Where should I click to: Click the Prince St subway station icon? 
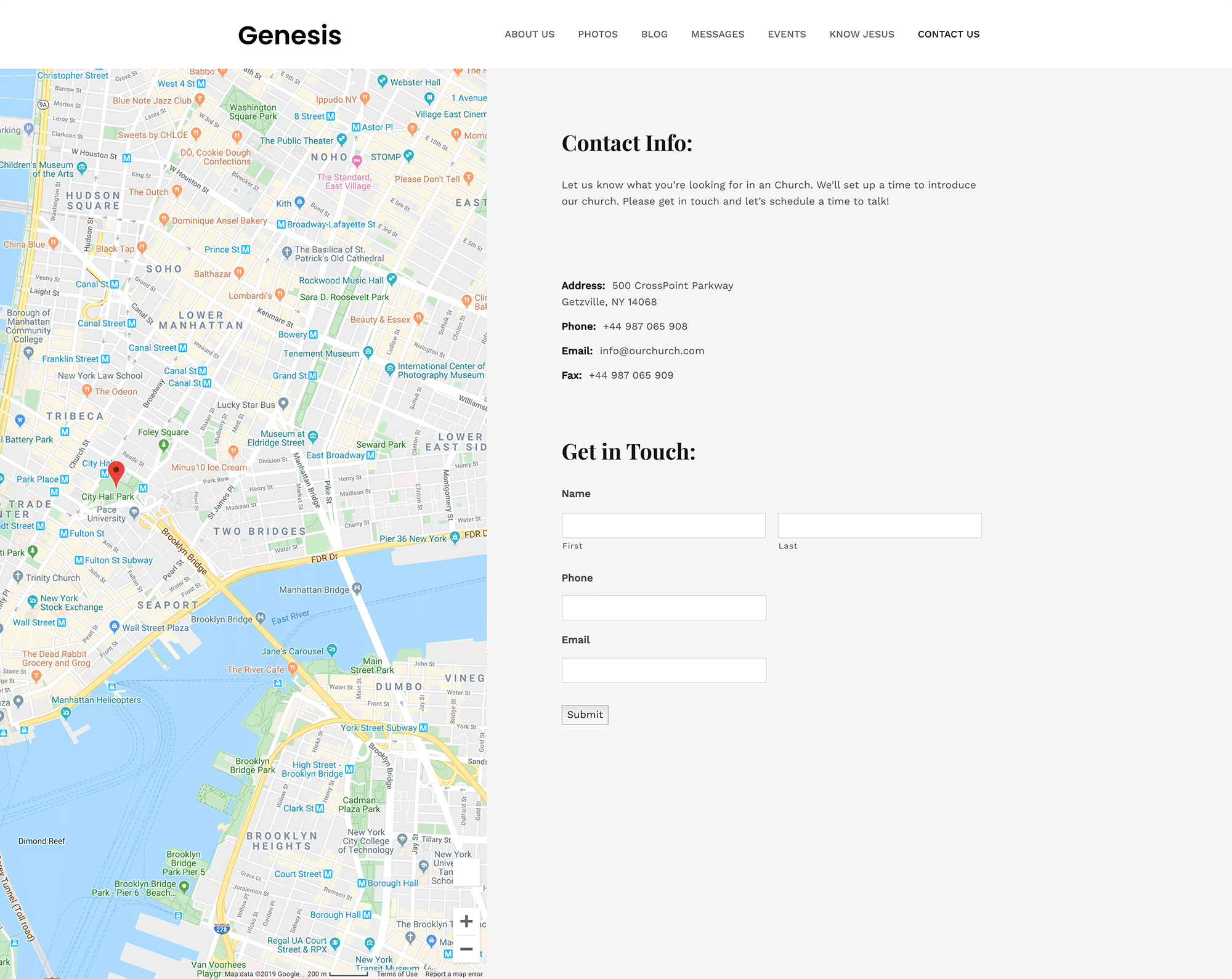click(x=246, y=250)
